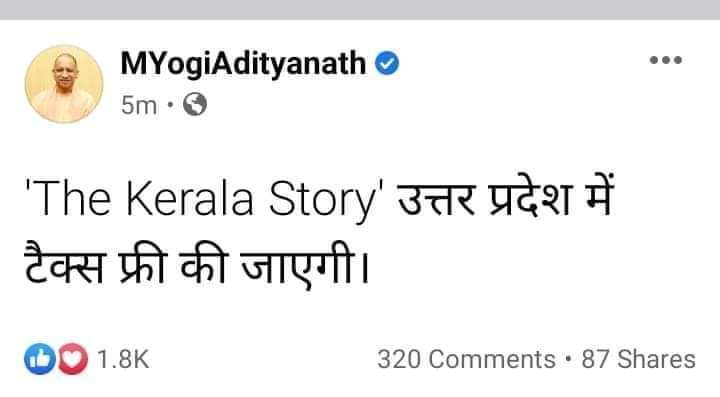This screenshot has height=397, width=720.
Task: Click the 5m post timestamp
Action: point(139,106)
